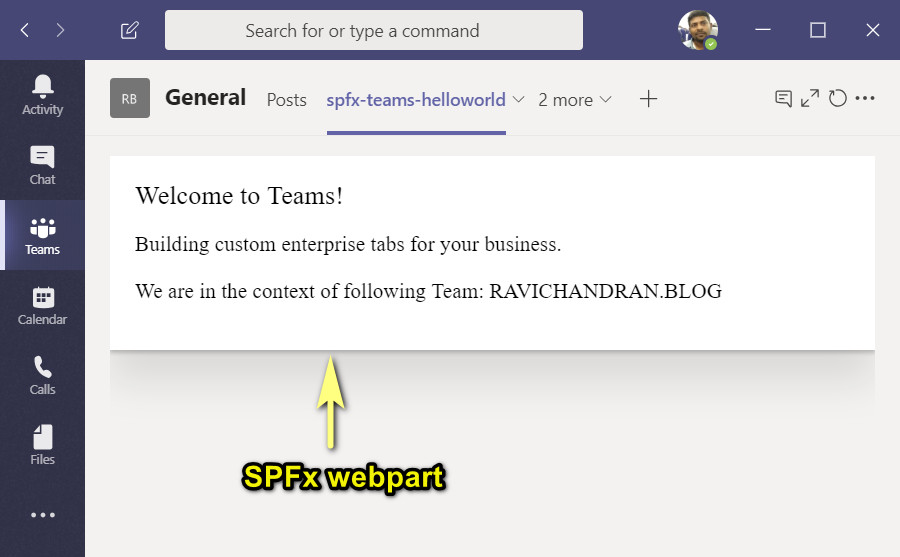Reload the tab with refresh icon

[x=838, y=98]
